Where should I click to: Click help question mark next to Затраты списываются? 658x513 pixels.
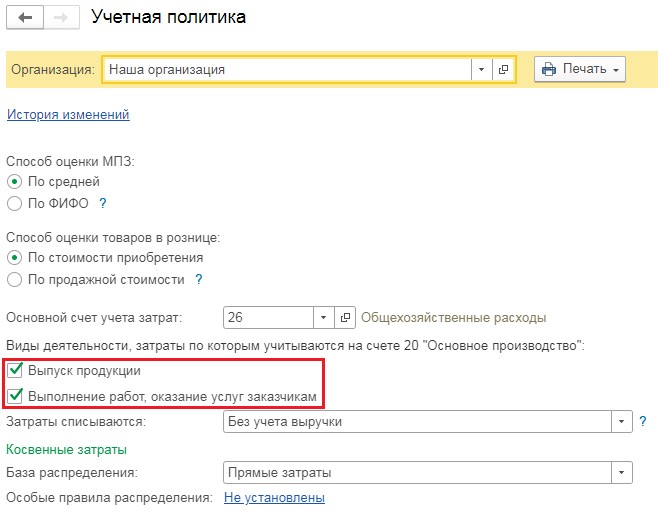[643, 421]
